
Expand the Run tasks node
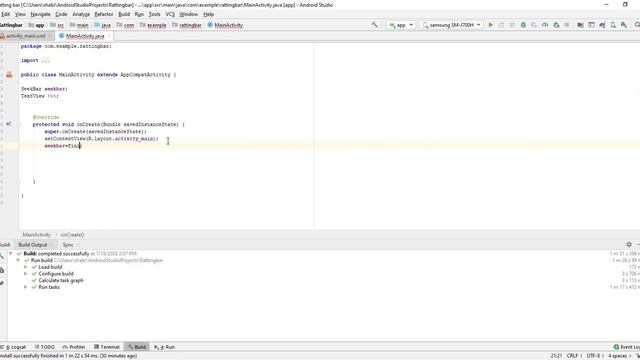point(26,287)
